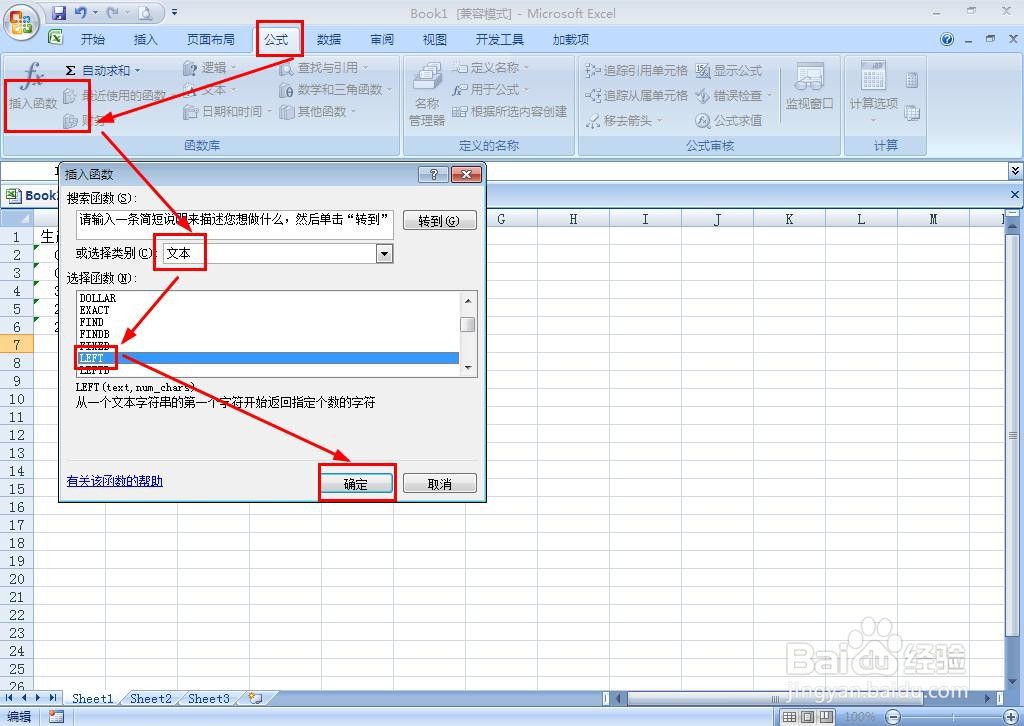Screen dimensions: 1024x726
Task: Click the Go (转到) button
Action: point(440,221)
